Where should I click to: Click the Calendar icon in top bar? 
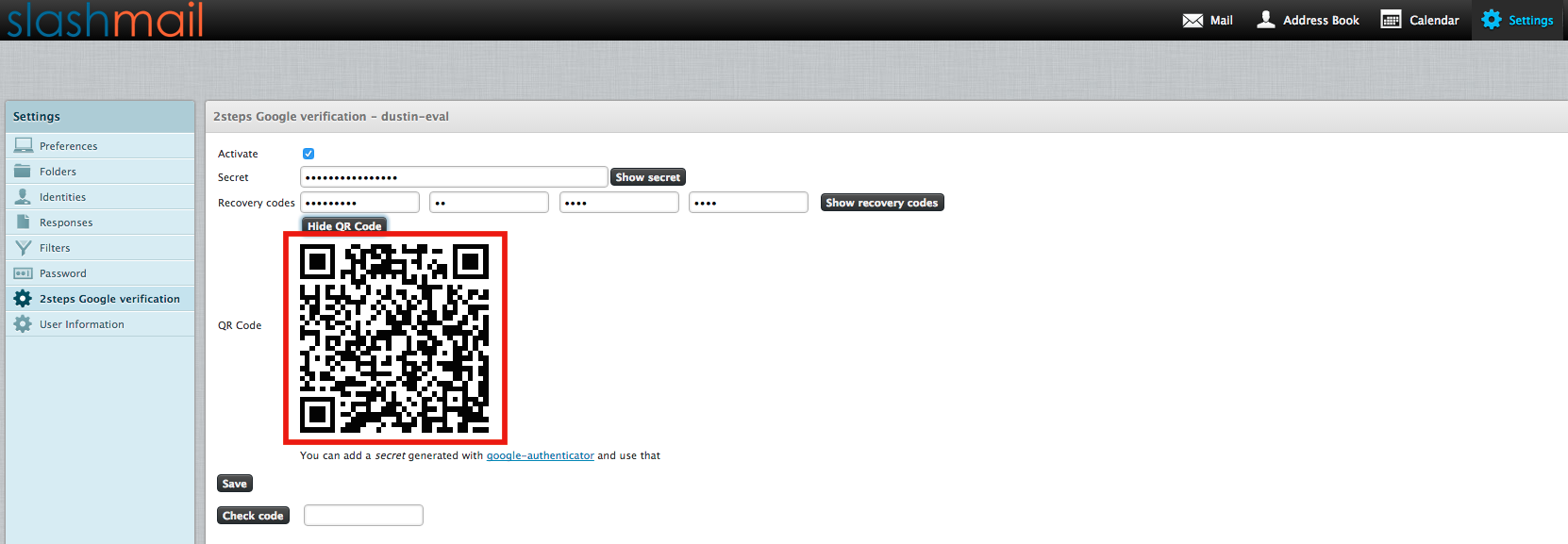coord(1391,19)
